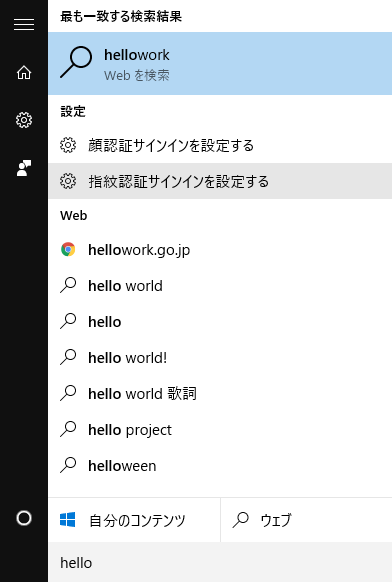The width and height of the screenshot is (392, 582).
Task: Open the Feedback icon in the sidebar
Action: click(24, 168)
